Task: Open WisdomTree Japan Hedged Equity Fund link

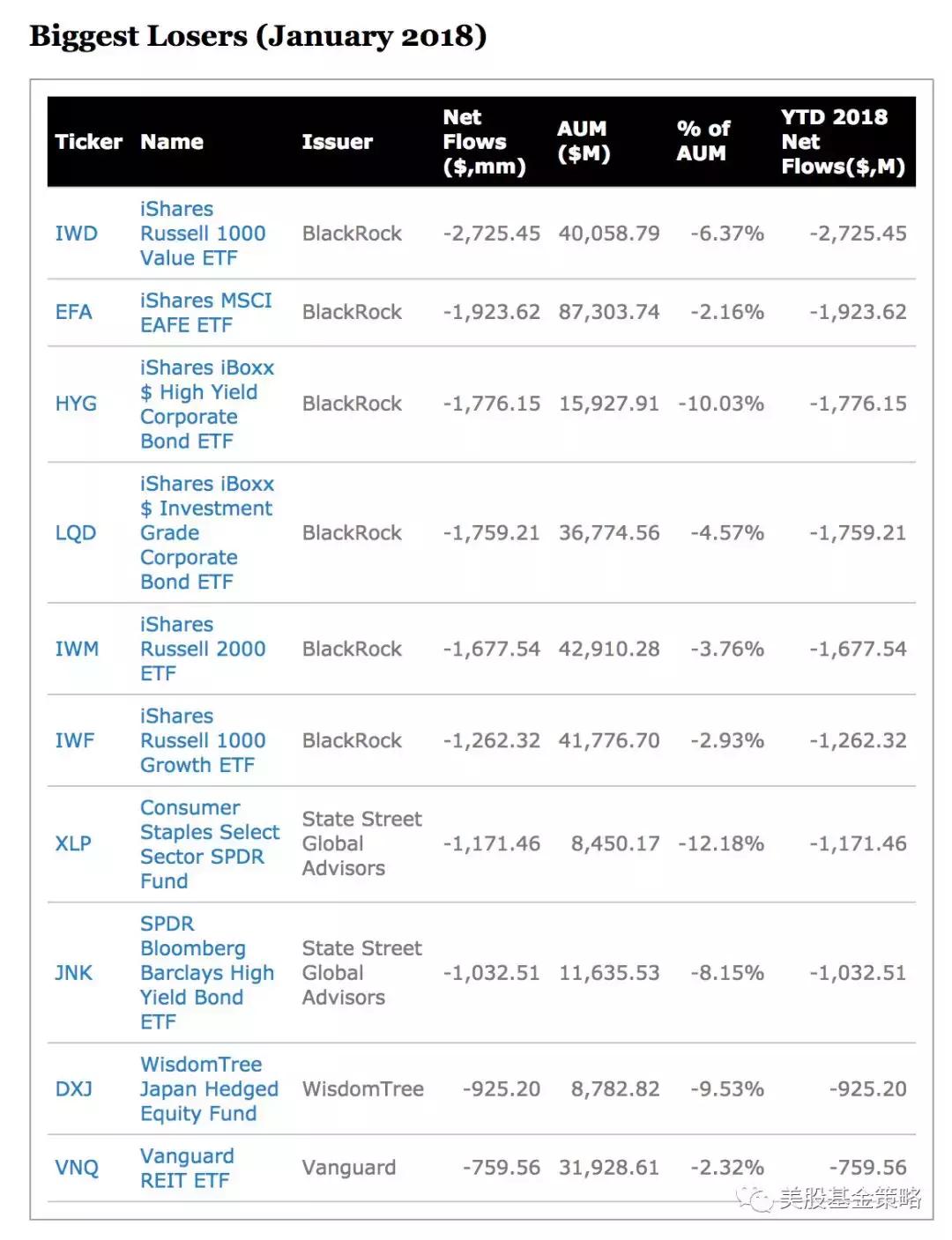Action: click(208, 1089)
